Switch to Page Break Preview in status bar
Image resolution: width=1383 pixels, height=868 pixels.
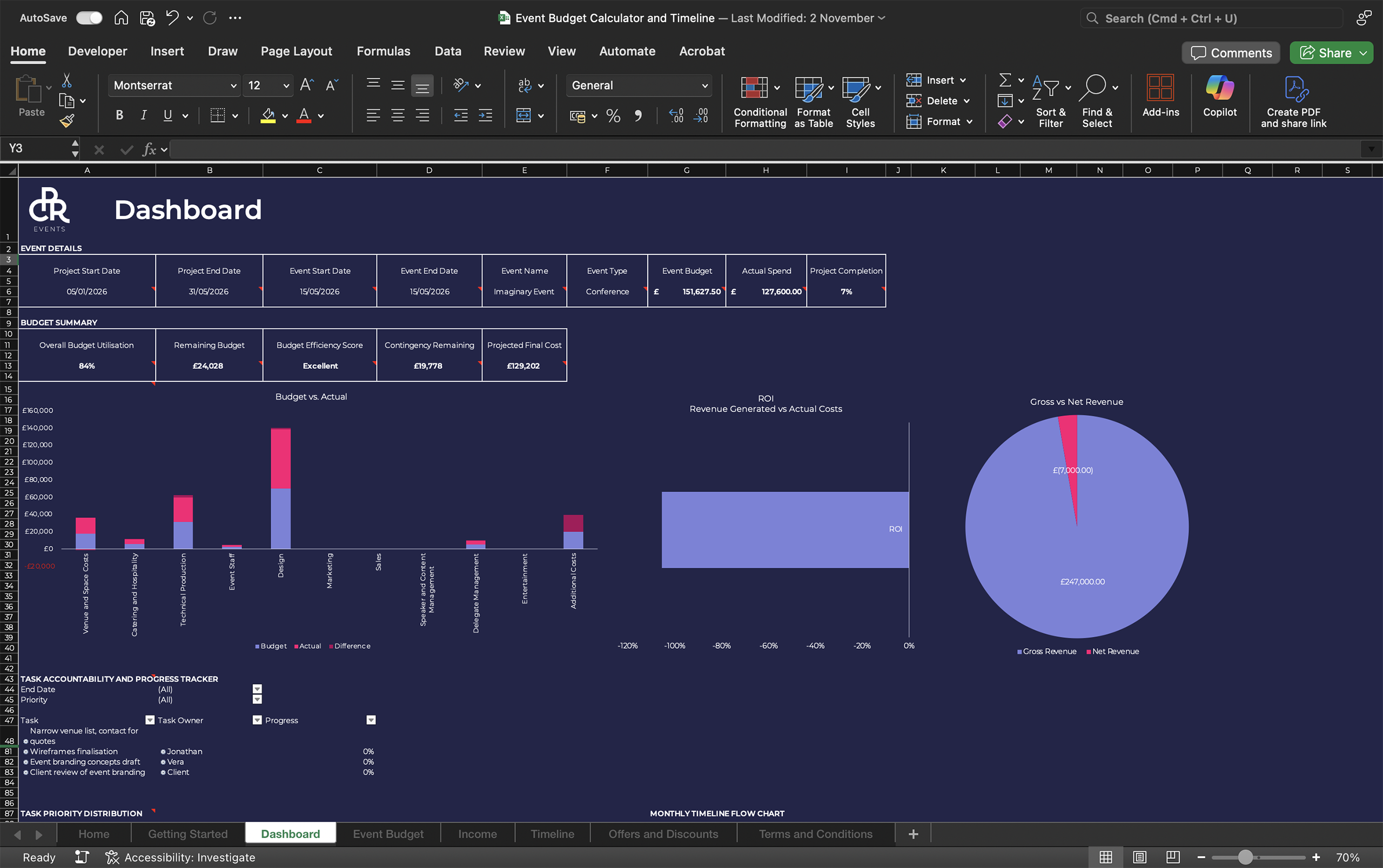1173,857
